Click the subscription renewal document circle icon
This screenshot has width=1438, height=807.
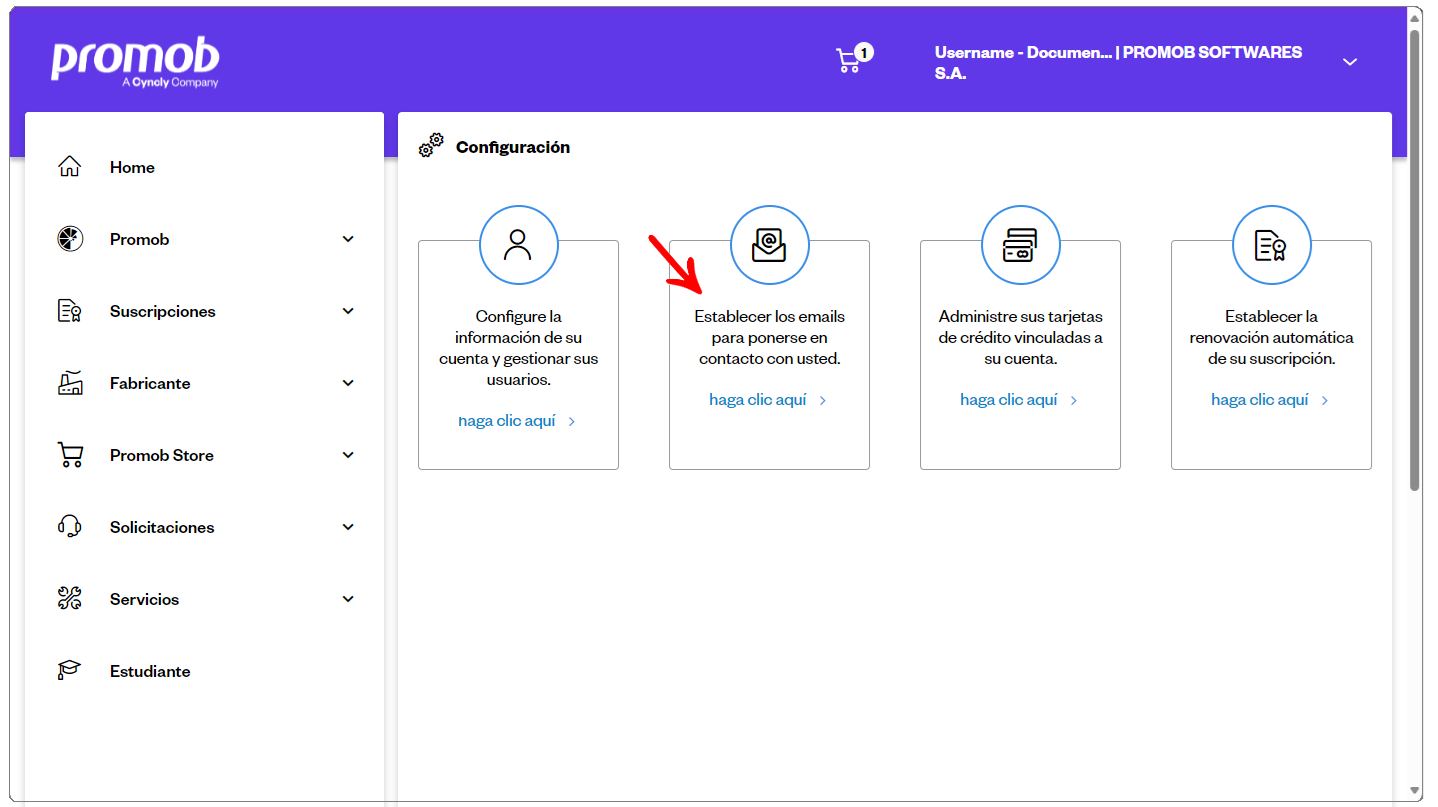pyautogui.click(x=1271, y=244)
